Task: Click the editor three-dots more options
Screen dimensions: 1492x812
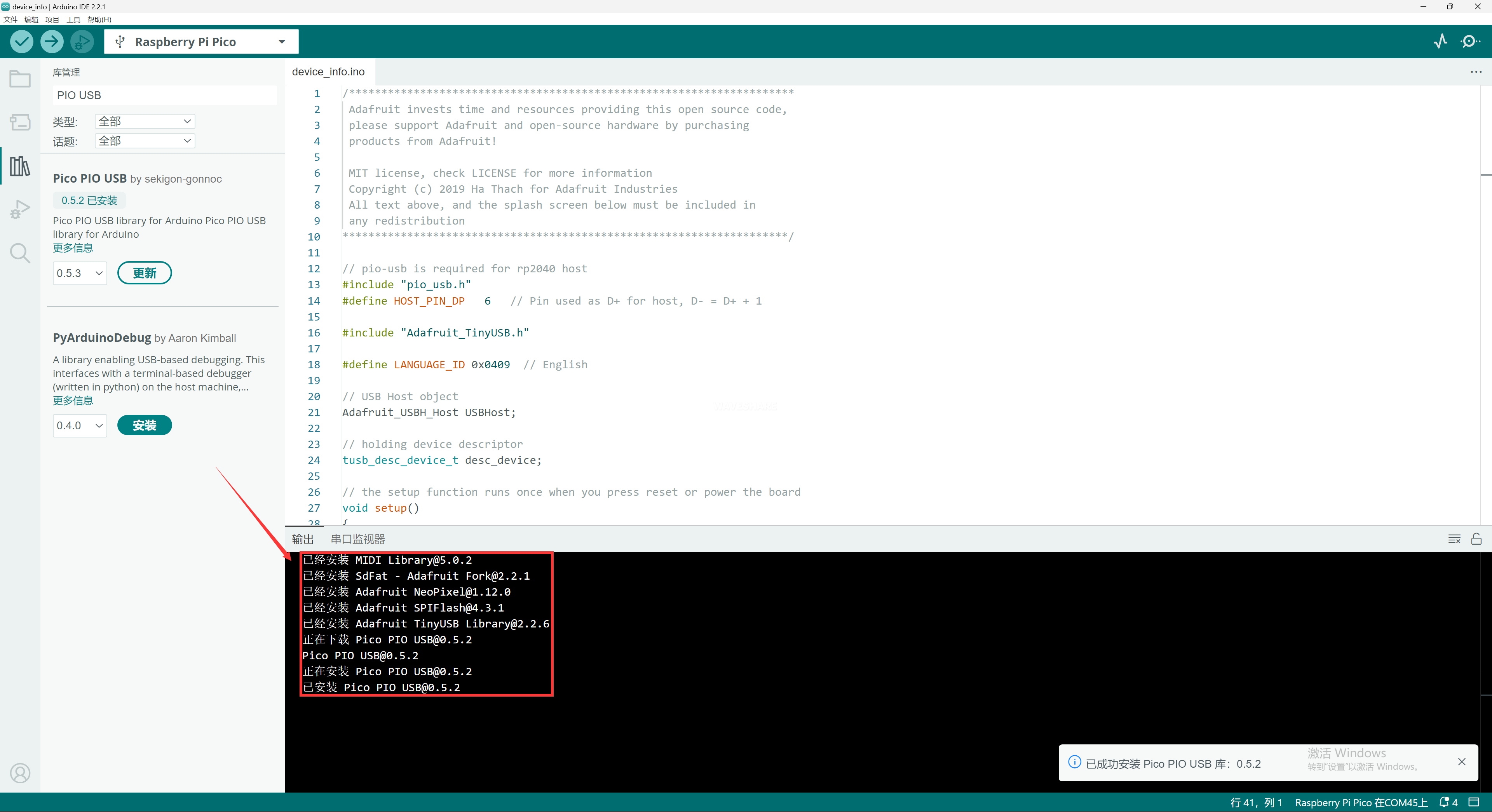Action: click(x=1476, y=72)
